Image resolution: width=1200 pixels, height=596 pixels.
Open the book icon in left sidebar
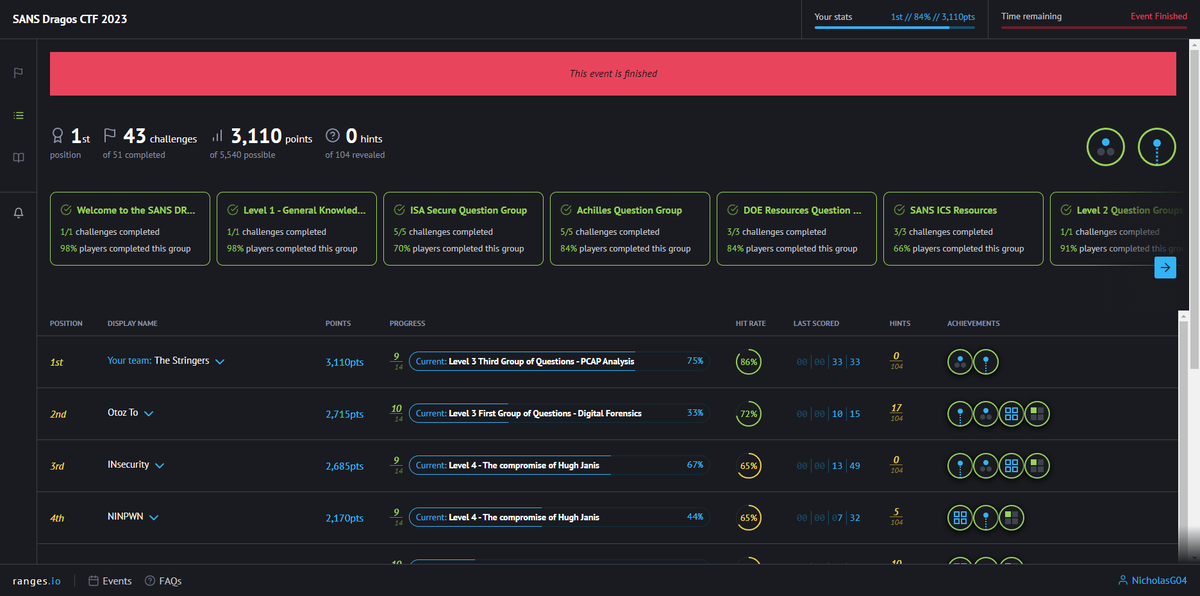(18, 157)
